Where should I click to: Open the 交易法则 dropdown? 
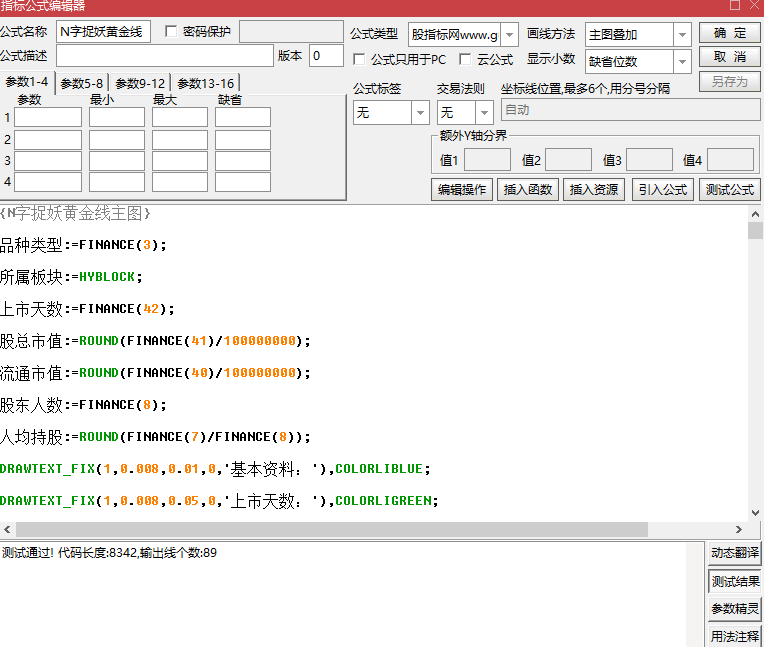[x=484, y=113]
